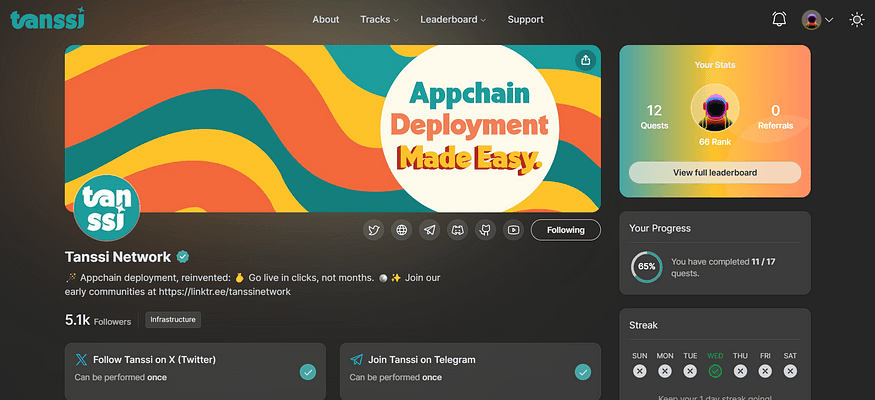The height and width of the screenshot is (400, 875).
Task: Click X logo on the Follow quest card
Action: point(81,360)
